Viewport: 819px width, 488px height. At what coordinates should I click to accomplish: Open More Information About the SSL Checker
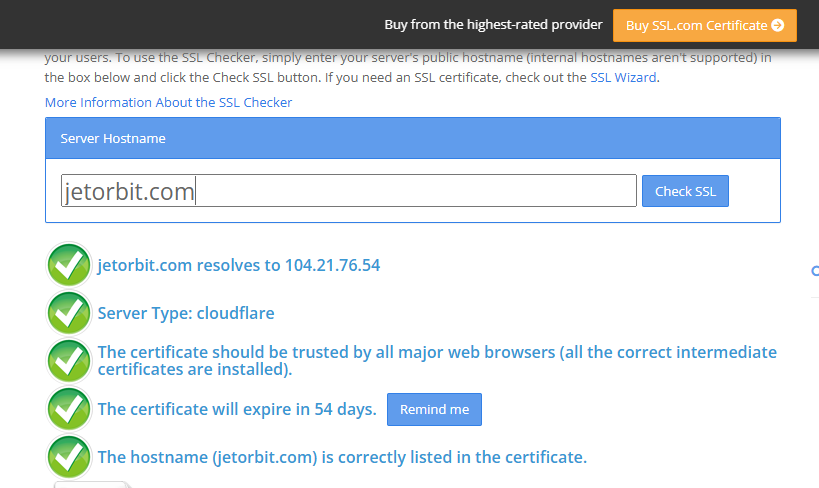[x=168, y=102]
